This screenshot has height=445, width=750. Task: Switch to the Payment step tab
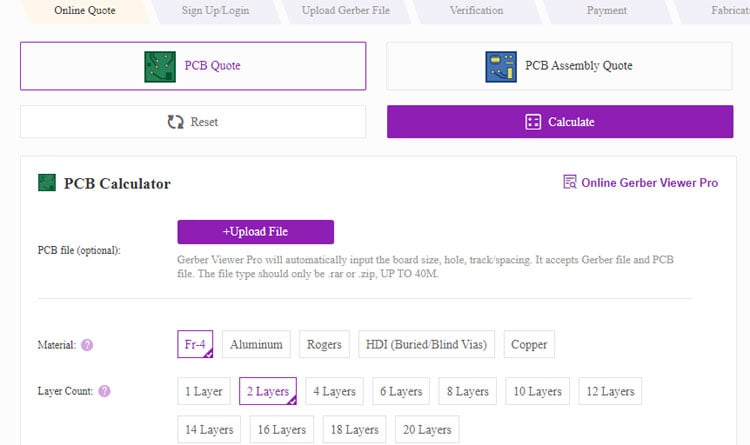(606, 11)
